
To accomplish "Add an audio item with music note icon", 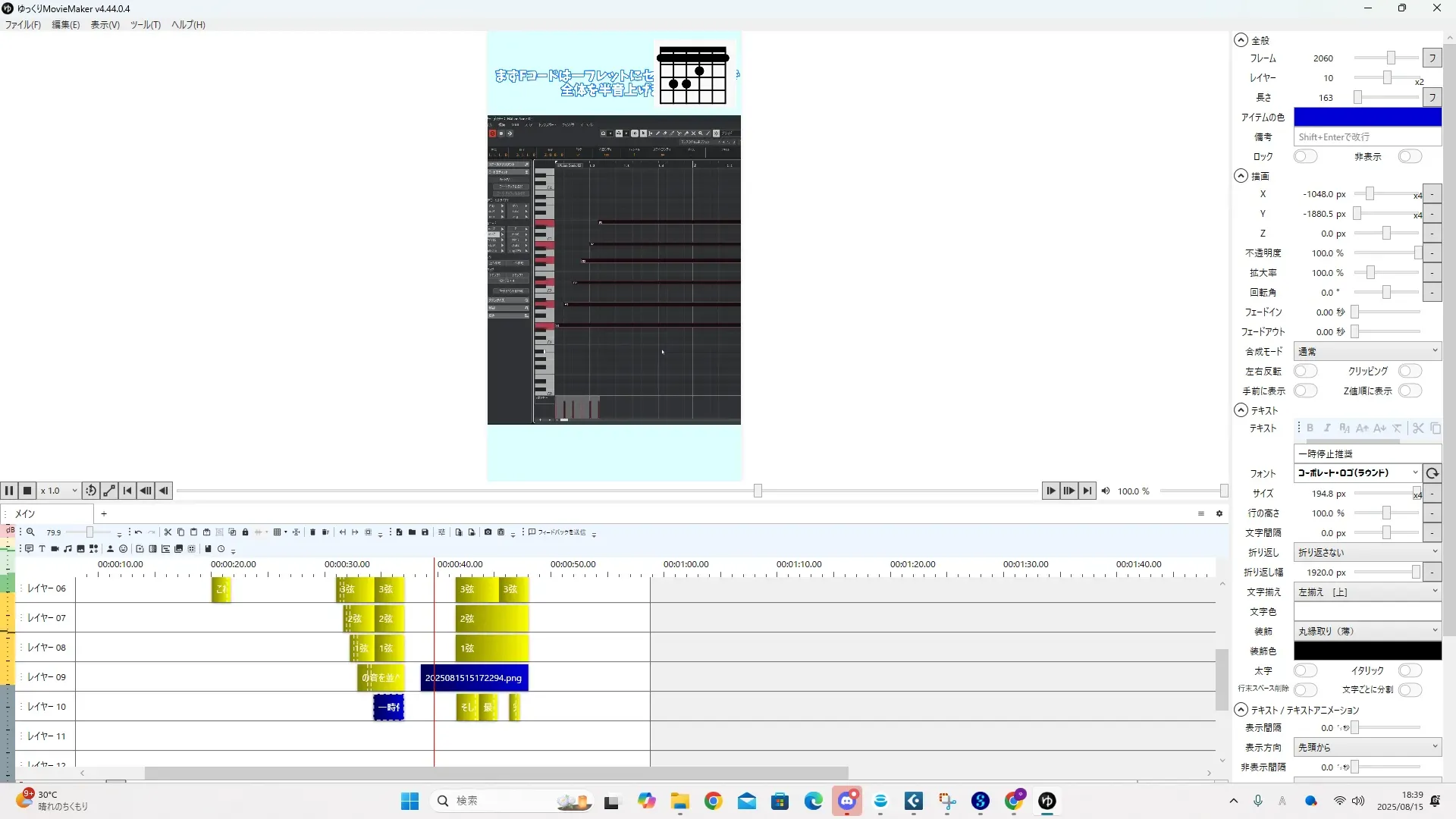I will [67, 549].
